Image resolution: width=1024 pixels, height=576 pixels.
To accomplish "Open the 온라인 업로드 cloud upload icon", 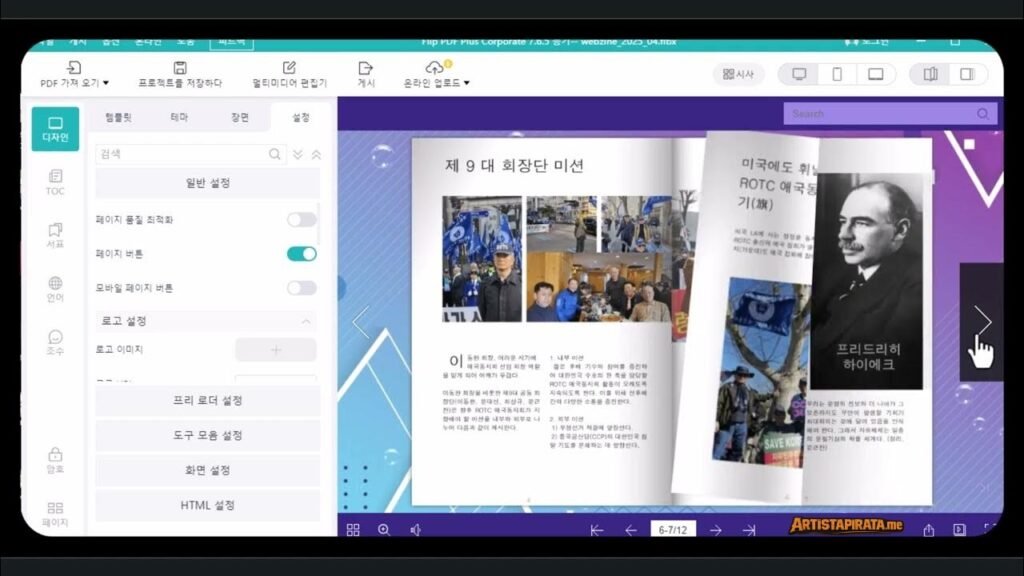I will coord(434,70).
